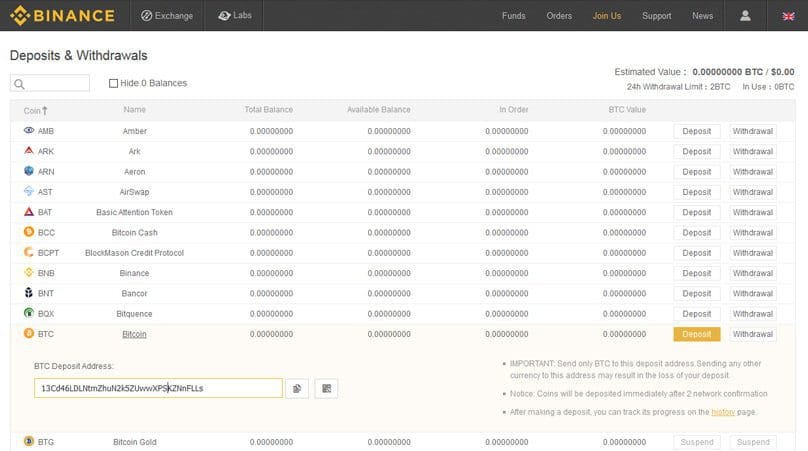
Task: Click the highlighted BTC Deposit button
Action: click(x=696, y=334)
